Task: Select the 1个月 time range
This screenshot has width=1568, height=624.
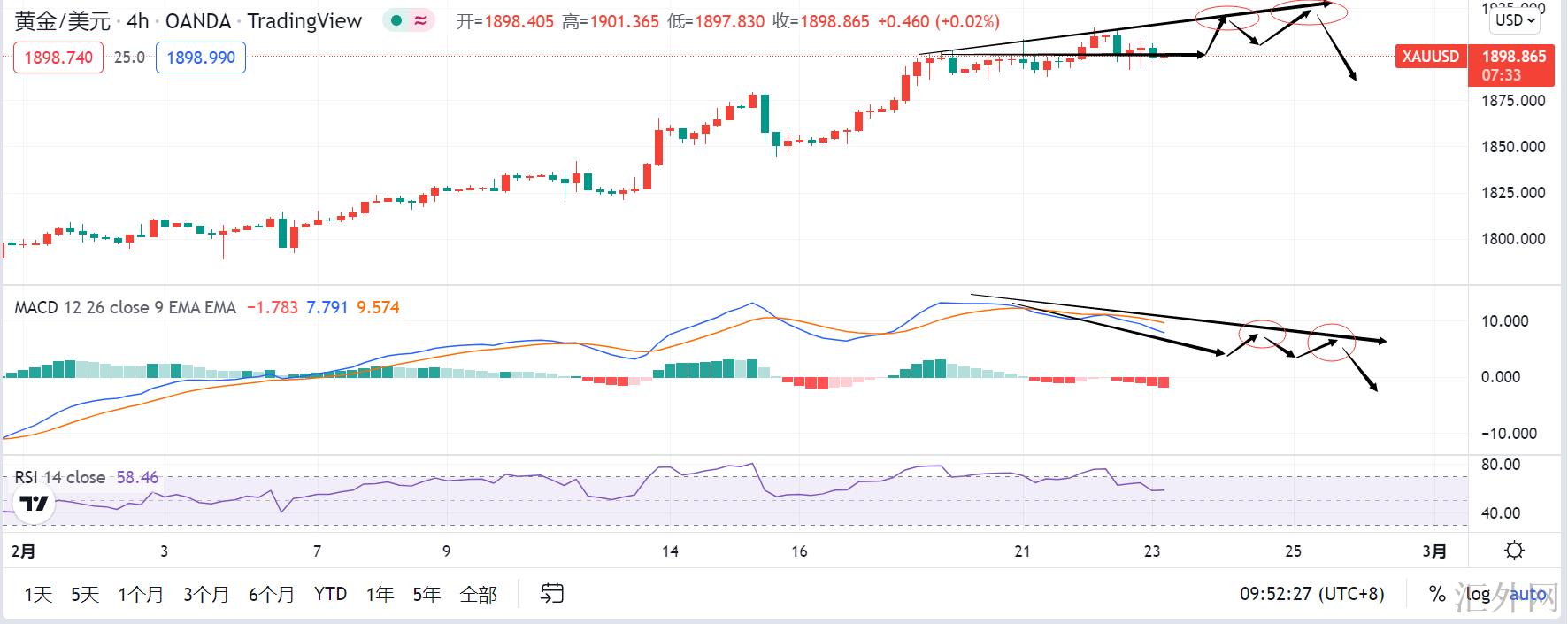Action: click(x=141, y=594)
